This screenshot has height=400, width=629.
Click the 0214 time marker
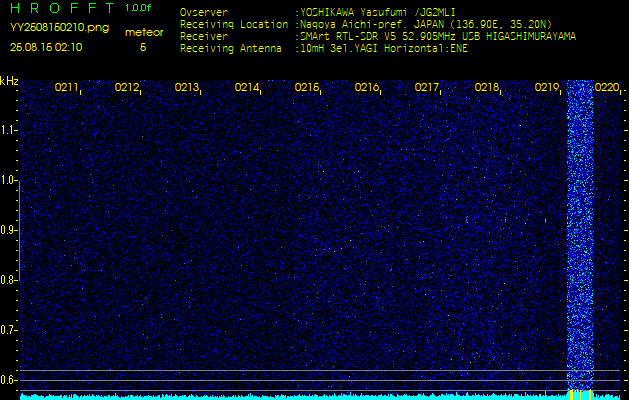pyautogui.click(x=247, y=87)
